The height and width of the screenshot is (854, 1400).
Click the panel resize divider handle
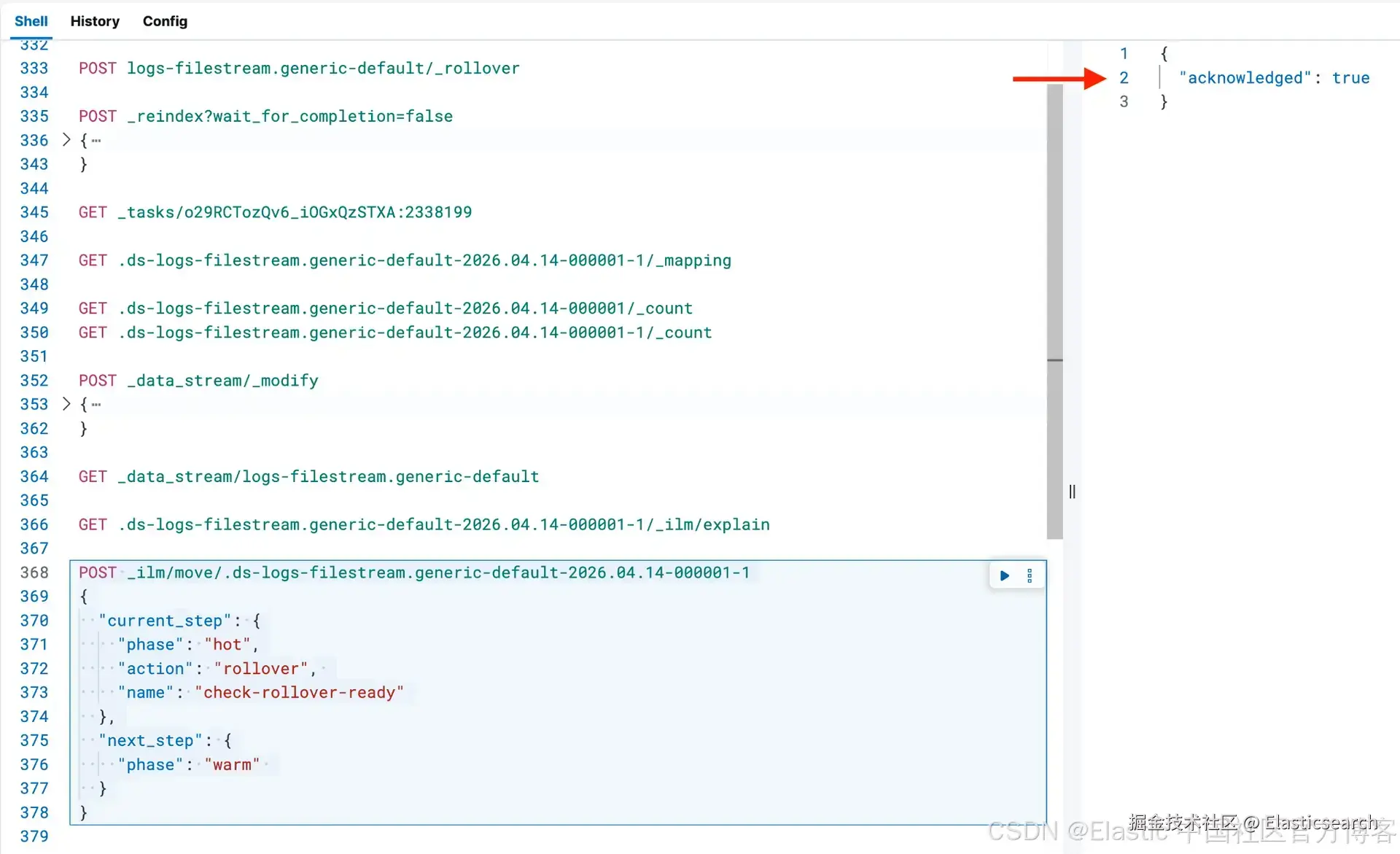tap(1072, 492)
